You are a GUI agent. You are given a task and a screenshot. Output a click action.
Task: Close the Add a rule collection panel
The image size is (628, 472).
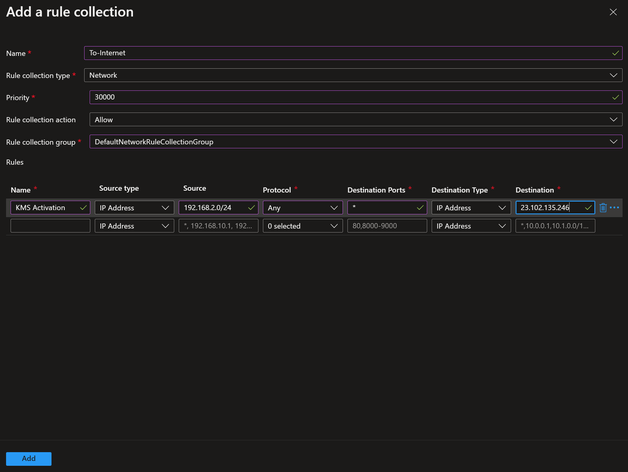[613, 12]
